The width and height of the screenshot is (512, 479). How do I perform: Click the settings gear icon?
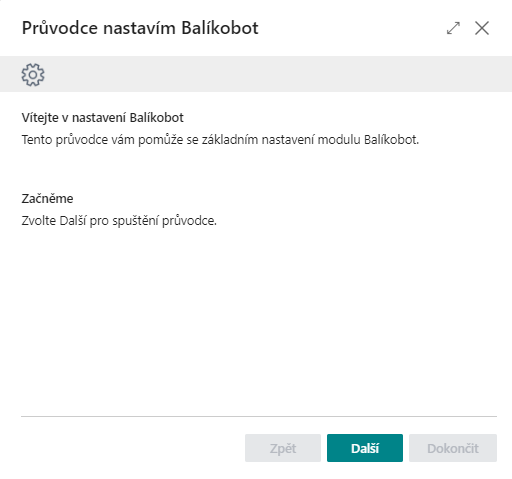coord(33,75)
